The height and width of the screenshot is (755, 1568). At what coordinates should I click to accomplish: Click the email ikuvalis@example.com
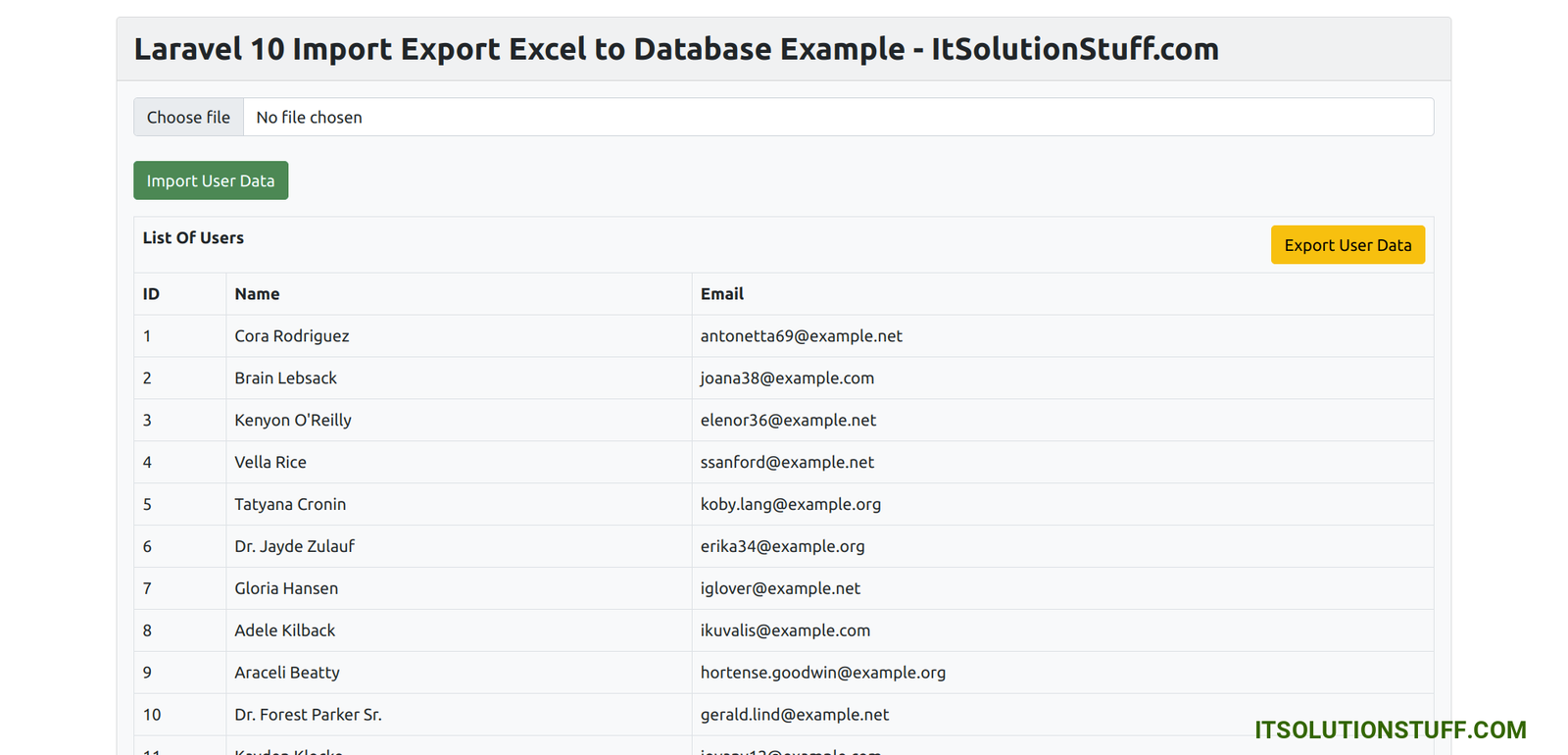[x=785, y=631]
